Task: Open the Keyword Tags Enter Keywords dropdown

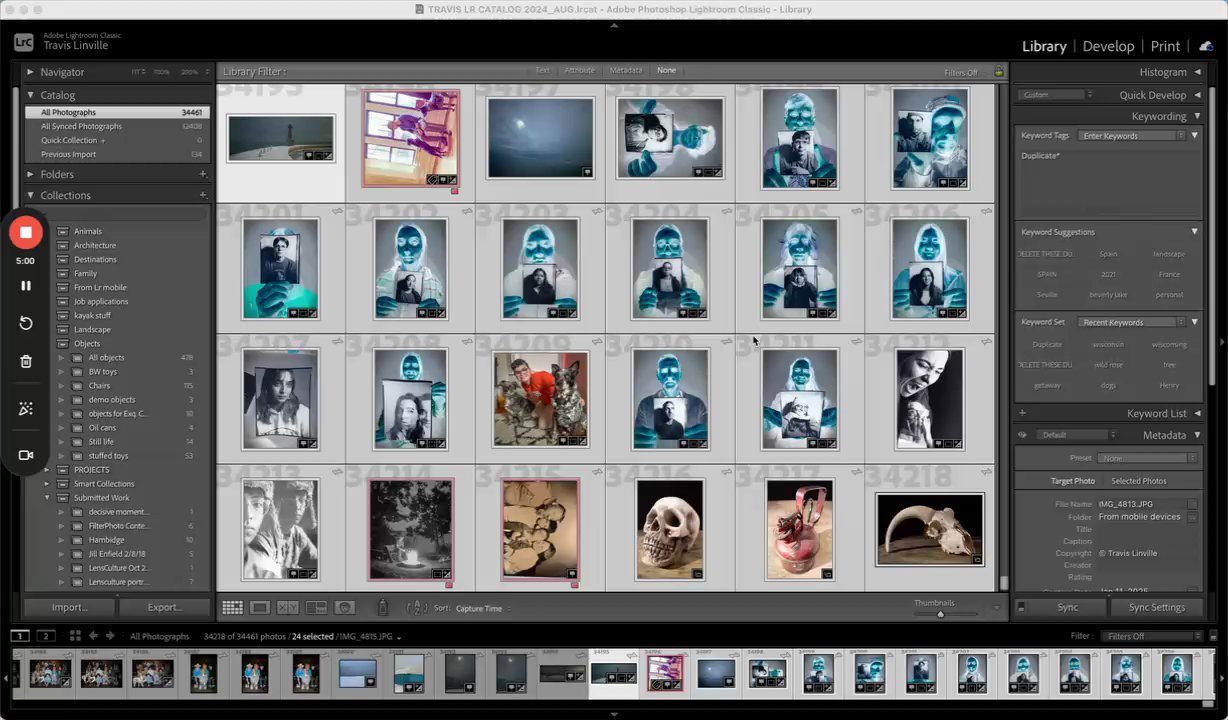Action: point(1133,135)
